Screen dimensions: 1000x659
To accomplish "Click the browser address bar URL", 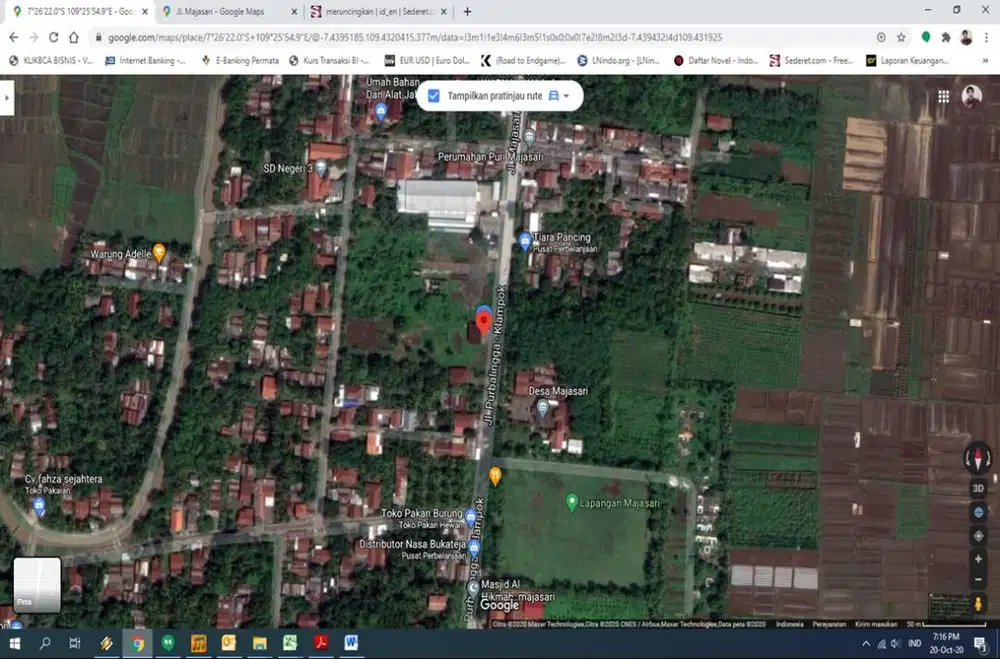I will (x=415, y=38).
